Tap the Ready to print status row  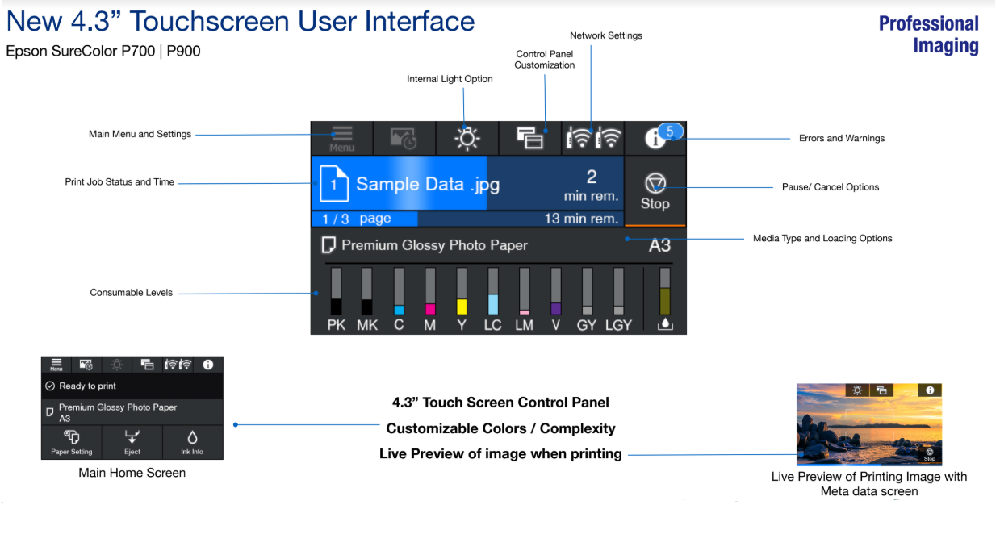click(132, 386)
